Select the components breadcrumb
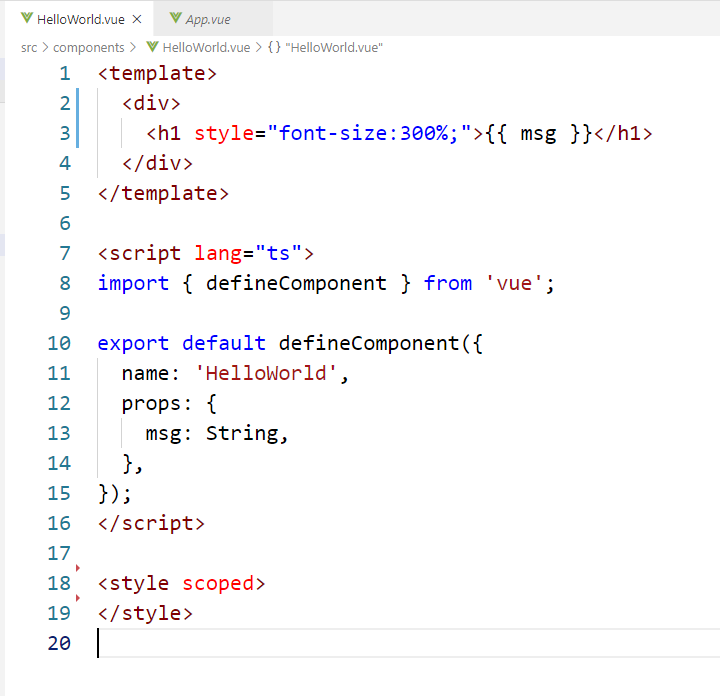The height and width of the screenshot is (696, 720). point(89,47)
